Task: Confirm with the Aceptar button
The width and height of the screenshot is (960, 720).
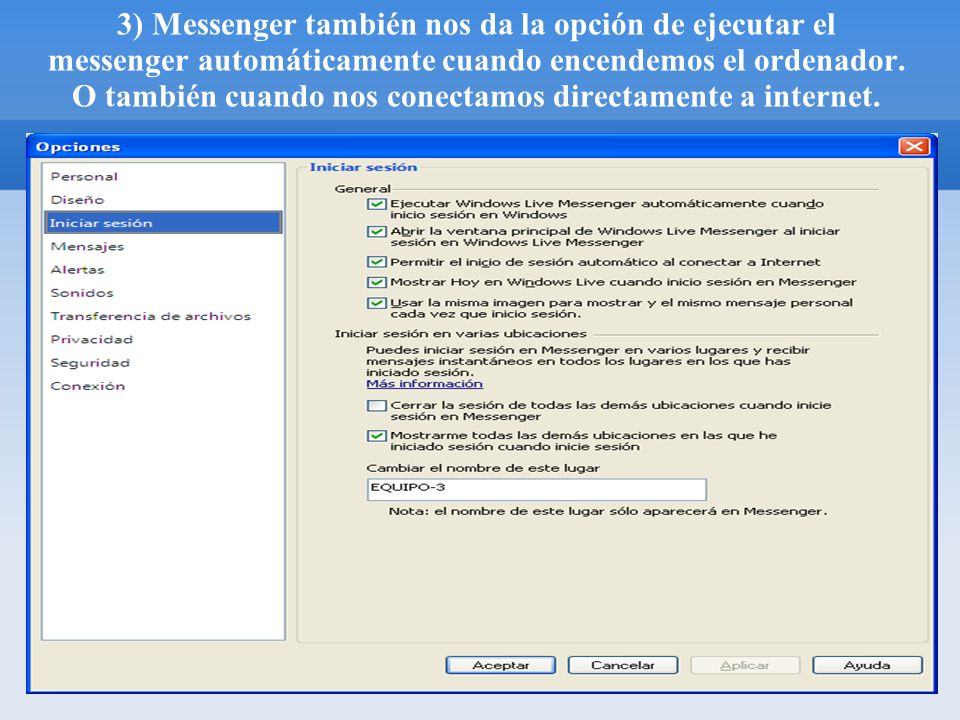Action: [x=501, y=665]
